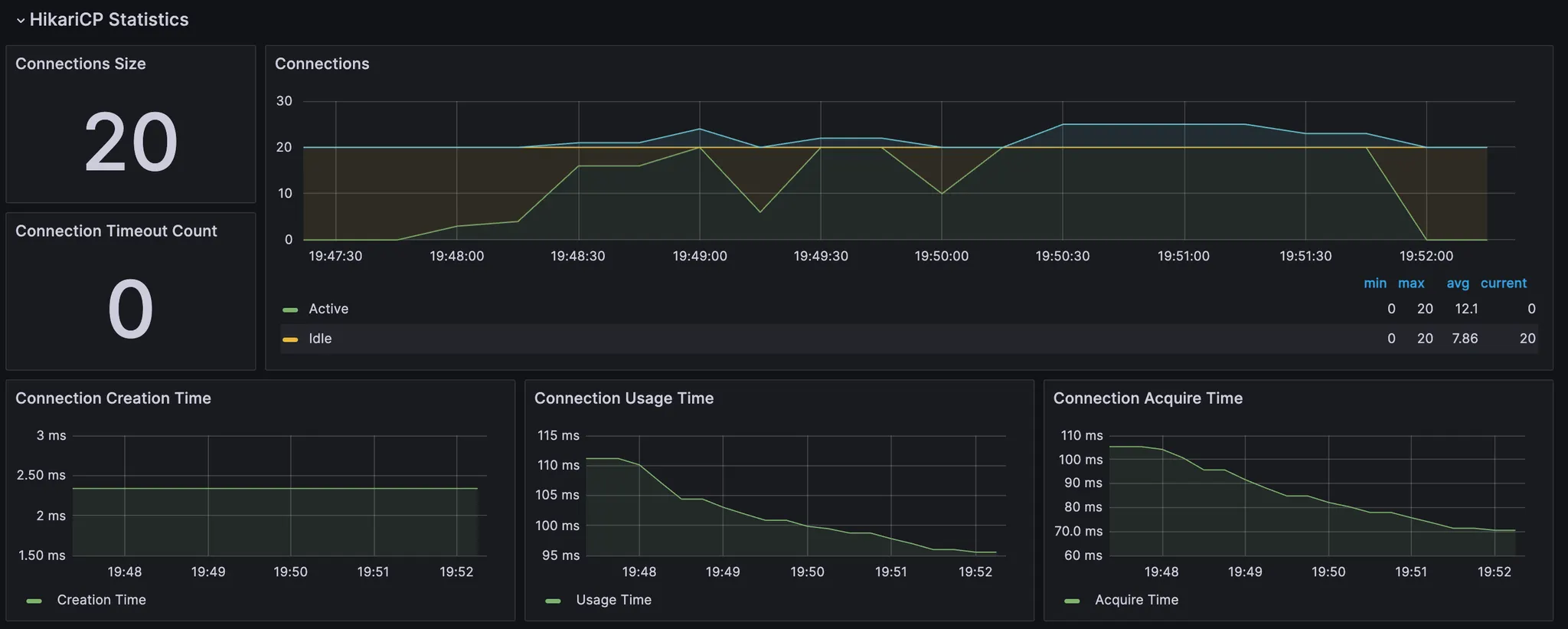1568x629 pixels.
Task: Click the HikariCP Statistics row title
Action: pyautogui.click(x=109, y=20)
